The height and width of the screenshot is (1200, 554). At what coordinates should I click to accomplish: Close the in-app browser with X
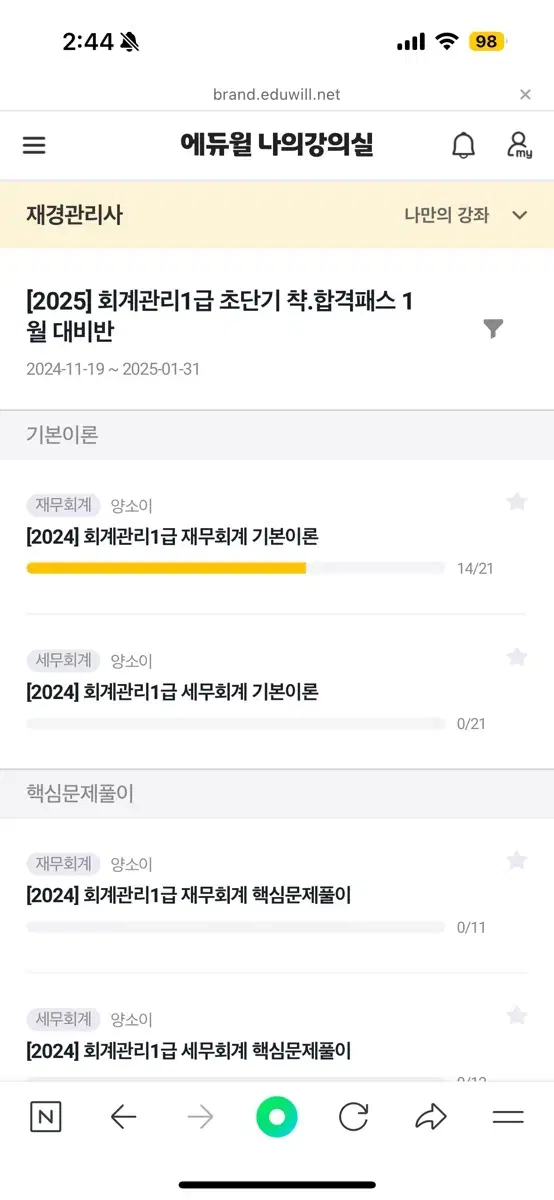click(x=525, y=94)
